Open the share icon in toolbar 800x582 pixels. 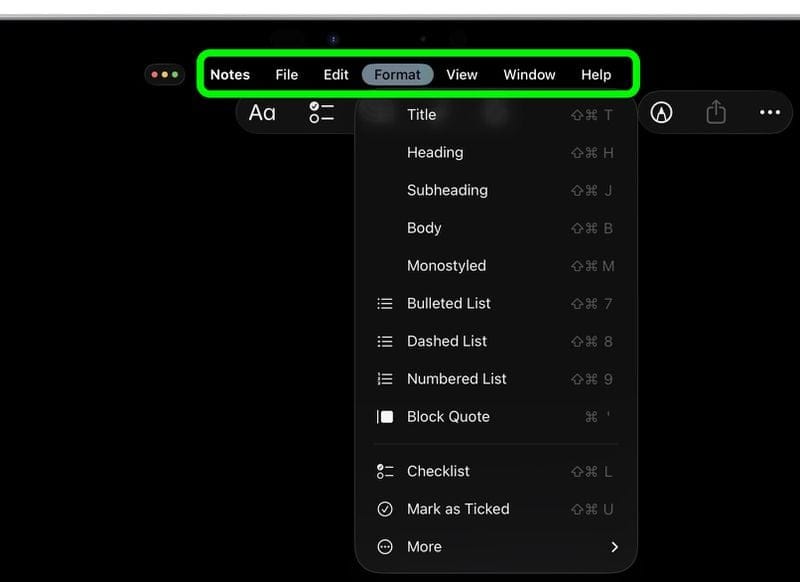(716, 113)
